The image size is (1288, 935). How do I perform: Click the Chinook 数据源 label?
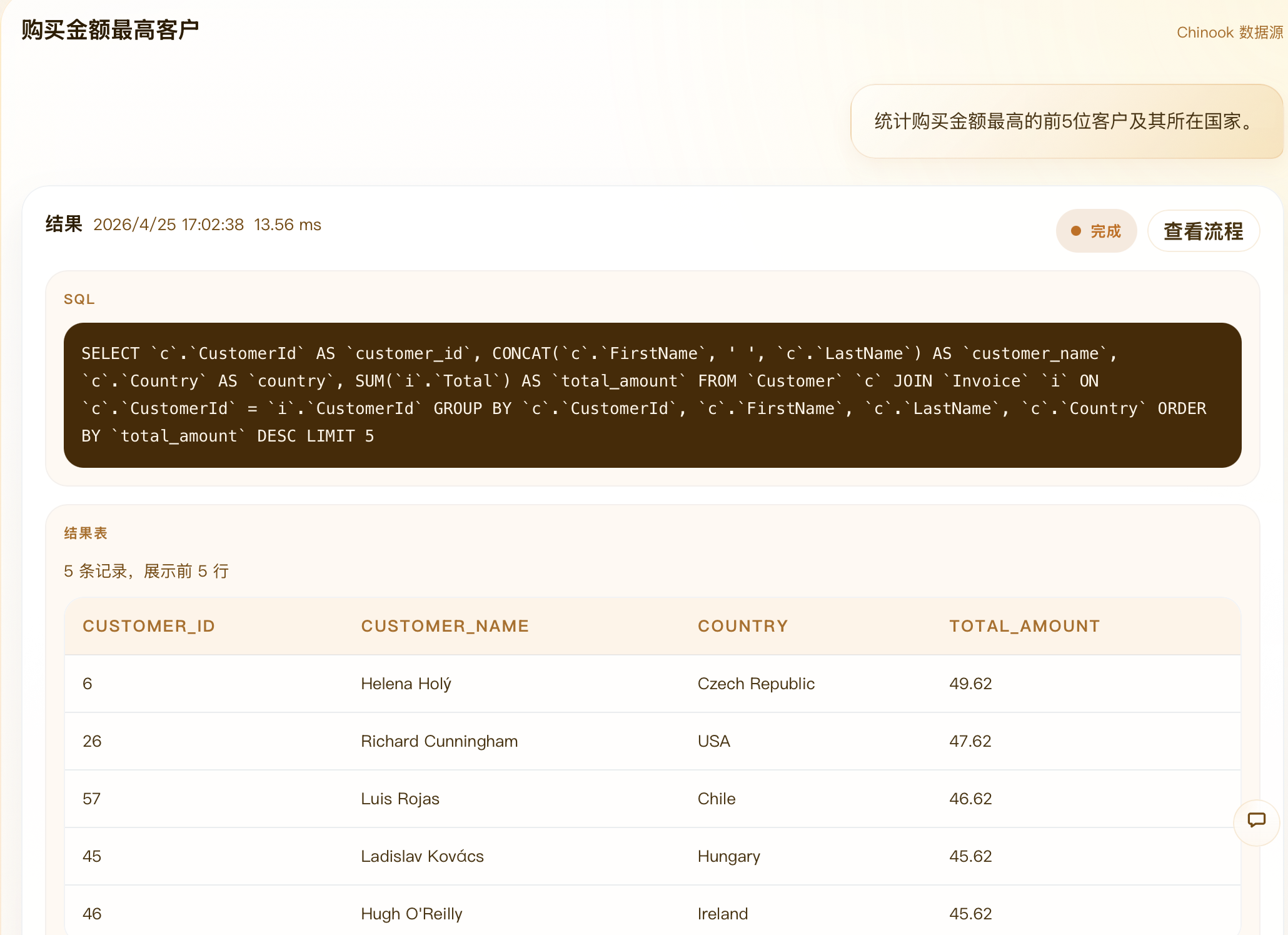coord(1229,33)
